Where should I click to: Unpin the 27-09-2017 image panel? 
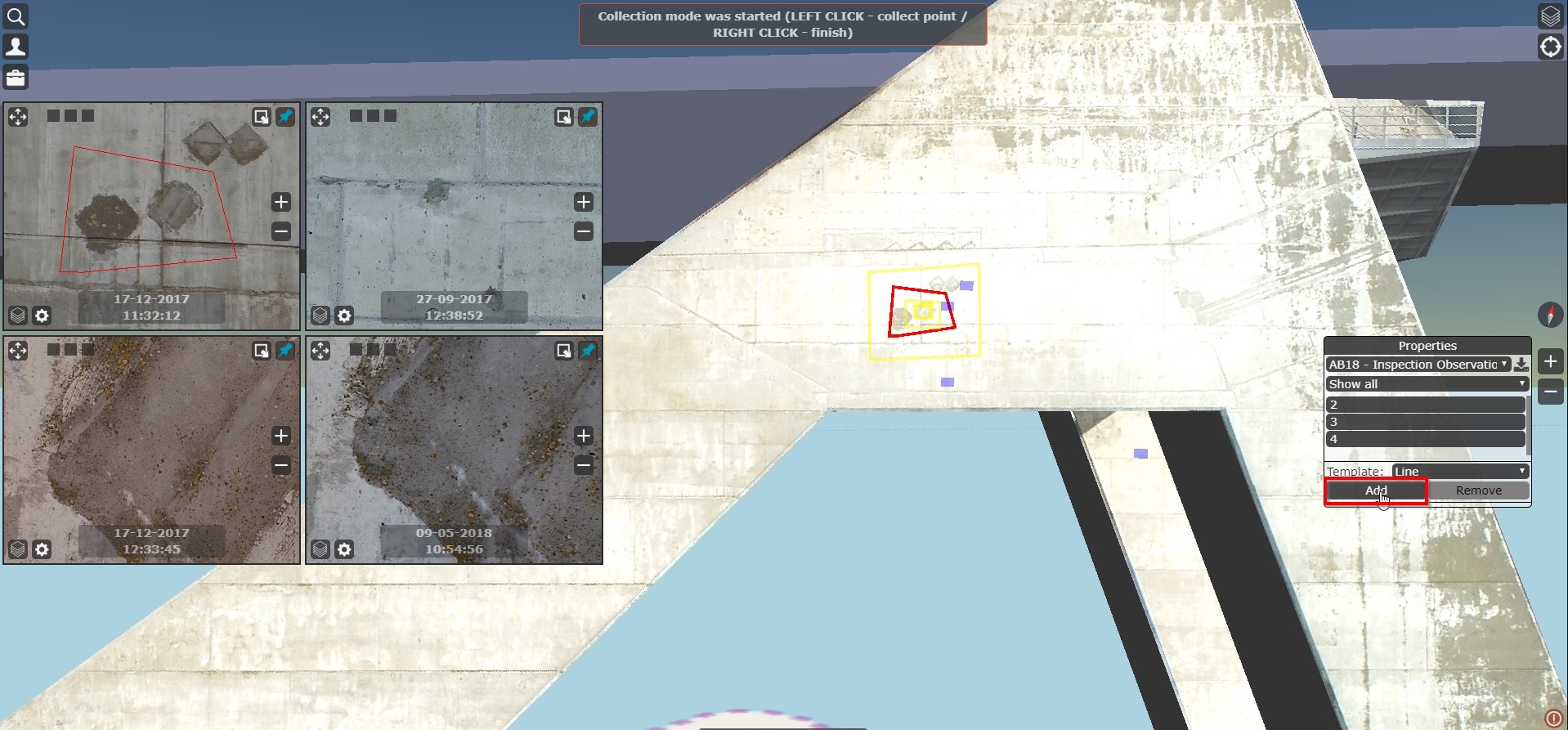click(x=588, y=117)
